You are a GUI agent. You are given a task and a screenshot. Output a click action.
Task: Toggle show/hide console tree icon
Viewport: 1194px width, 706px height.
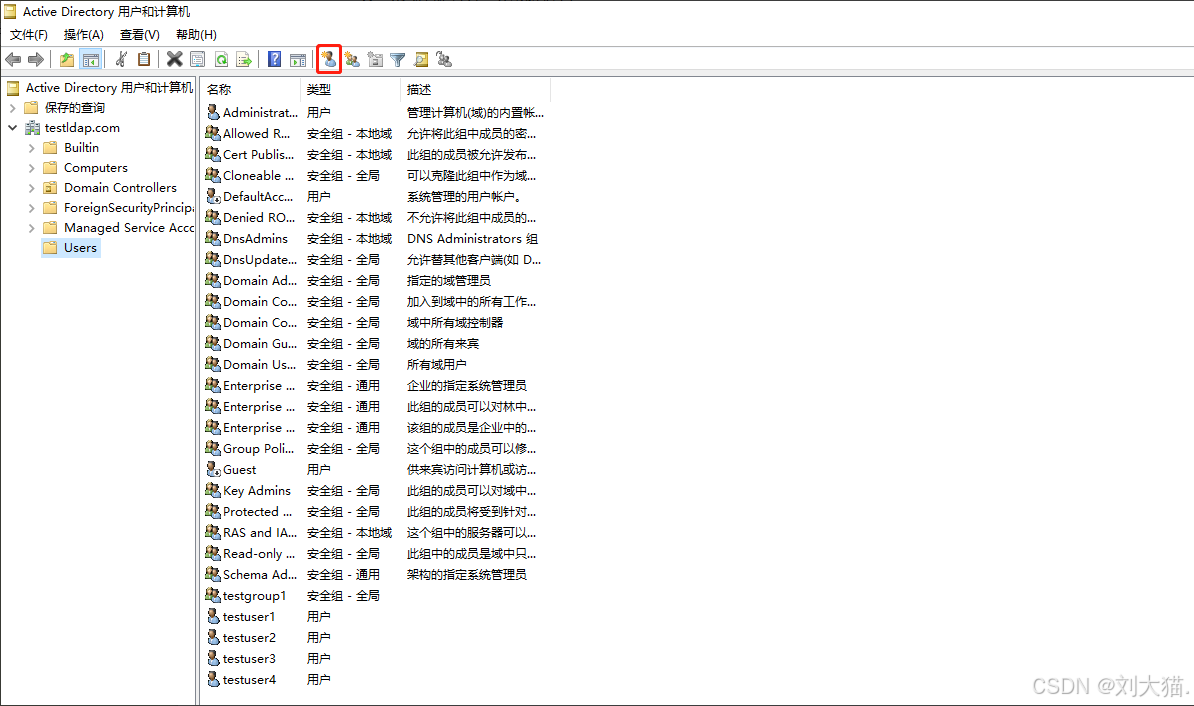click(91, 59)
